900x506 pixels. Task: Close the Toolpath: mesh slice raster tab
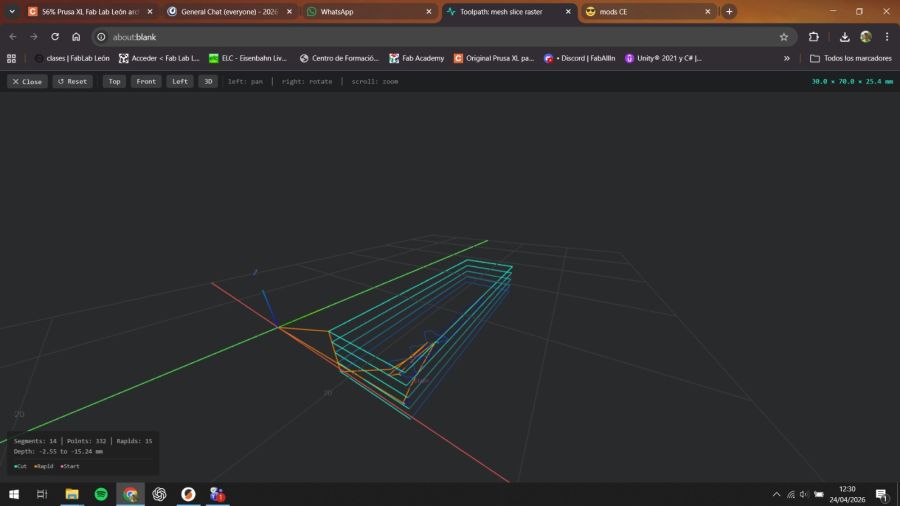coord(568,11)
